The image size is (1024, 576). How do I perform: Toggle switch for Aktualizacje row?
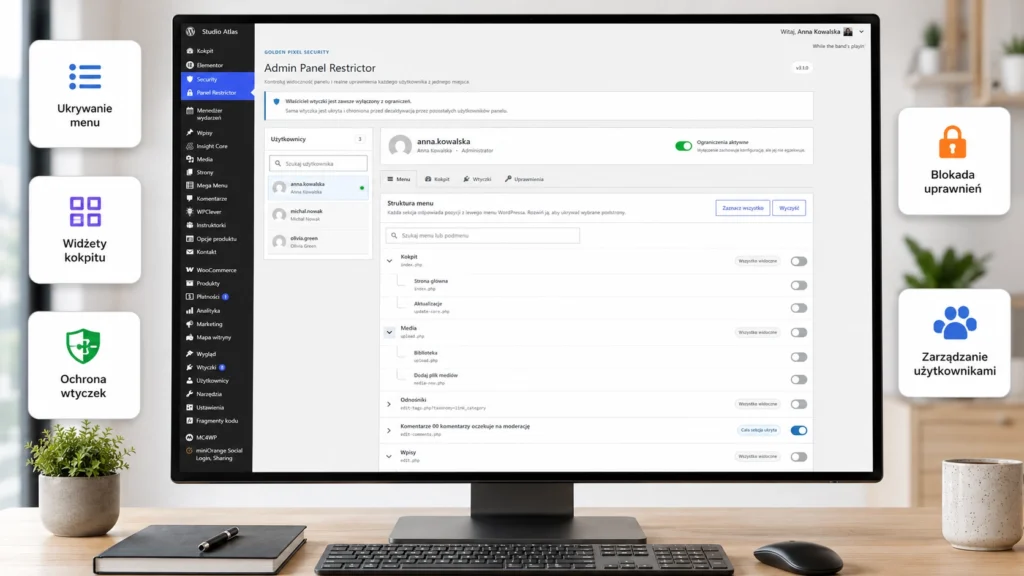coord(799,308)
